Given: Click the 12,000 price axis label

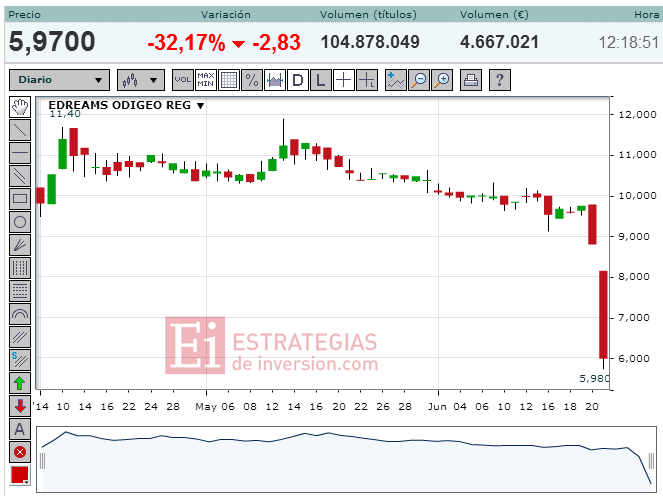Looking at the screenshot, I should click(x=637, y=114).
